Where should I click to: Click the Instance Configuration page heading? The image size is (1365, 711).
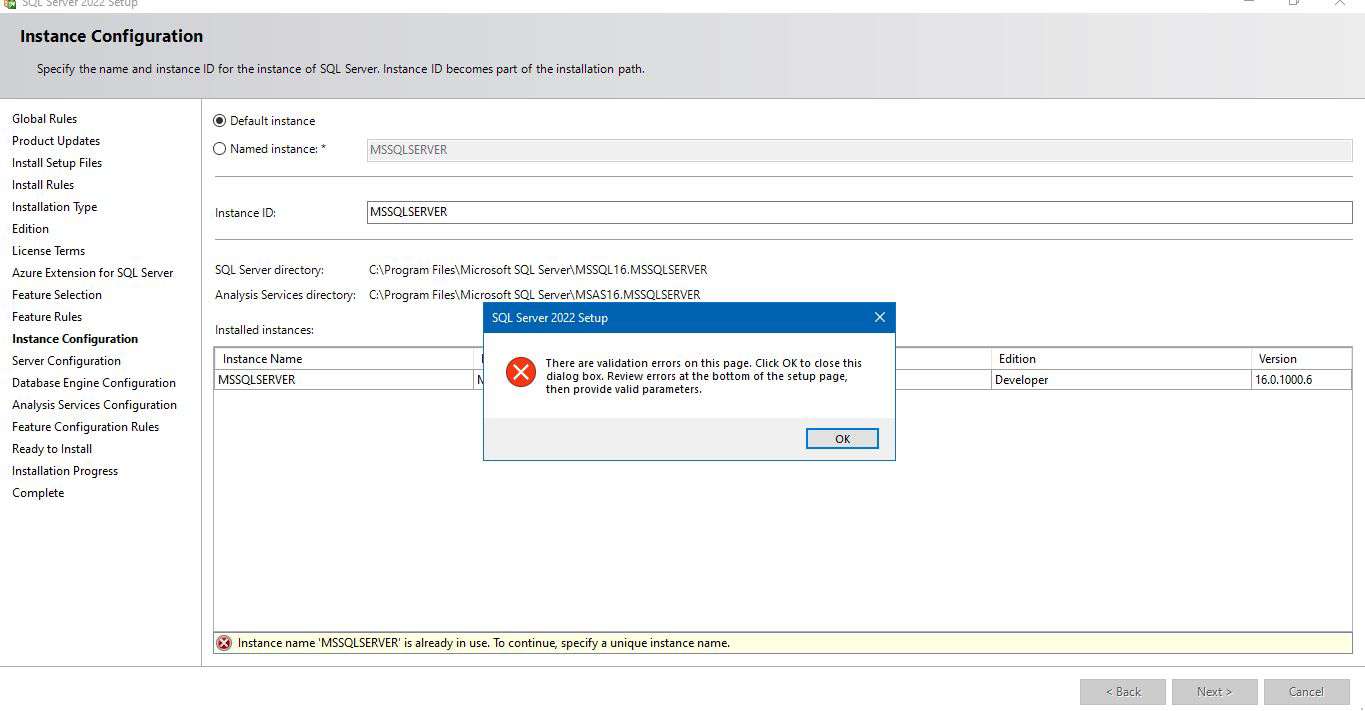tap(112, 37)
